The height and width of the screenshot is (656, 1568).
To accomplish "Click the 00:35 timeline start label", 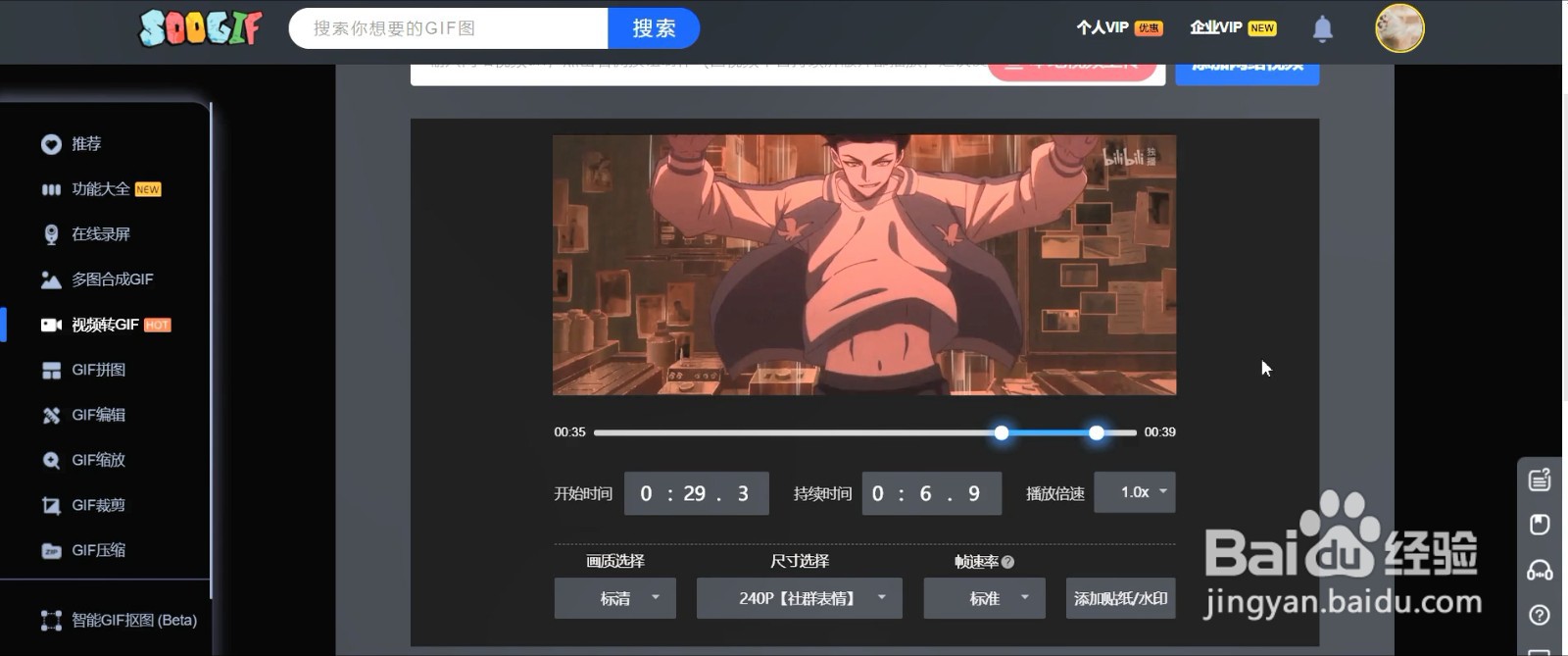I will point(569,432).
